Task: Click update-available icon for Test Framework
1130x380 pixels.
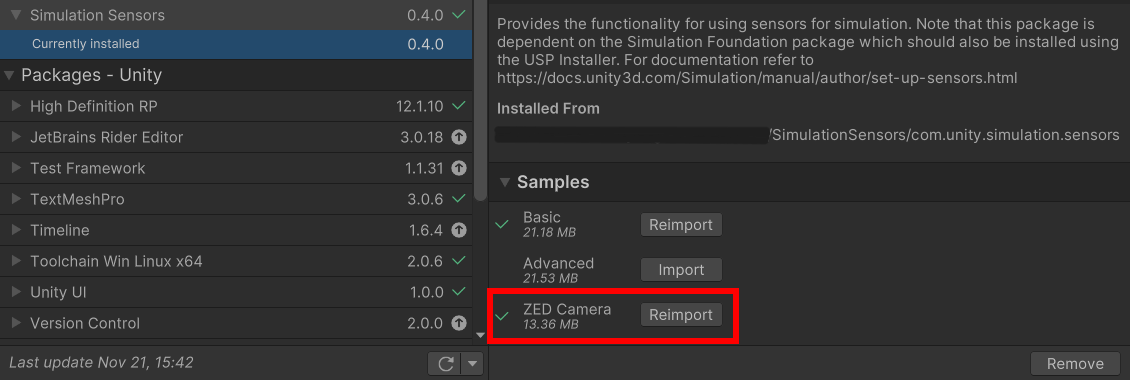Action: 458,168
